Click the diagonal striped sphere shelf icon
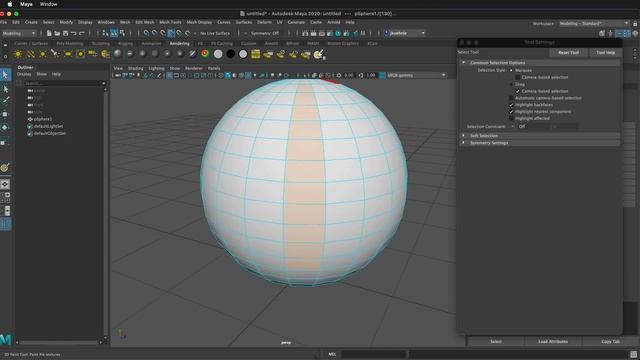Image resolution: width=640 pixels, height=360 pixels. click(193, 54)
